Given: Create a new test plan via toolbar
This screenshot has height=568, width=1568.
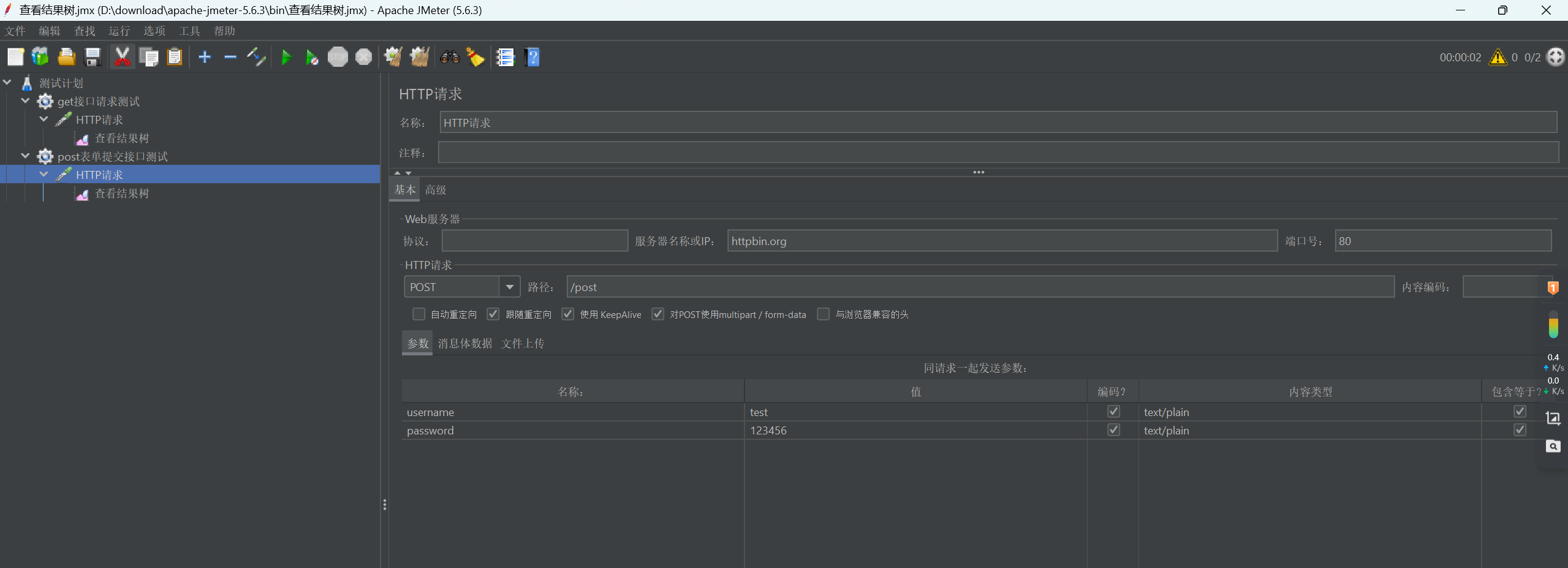Looking at the screenshot, I should 15,57.
